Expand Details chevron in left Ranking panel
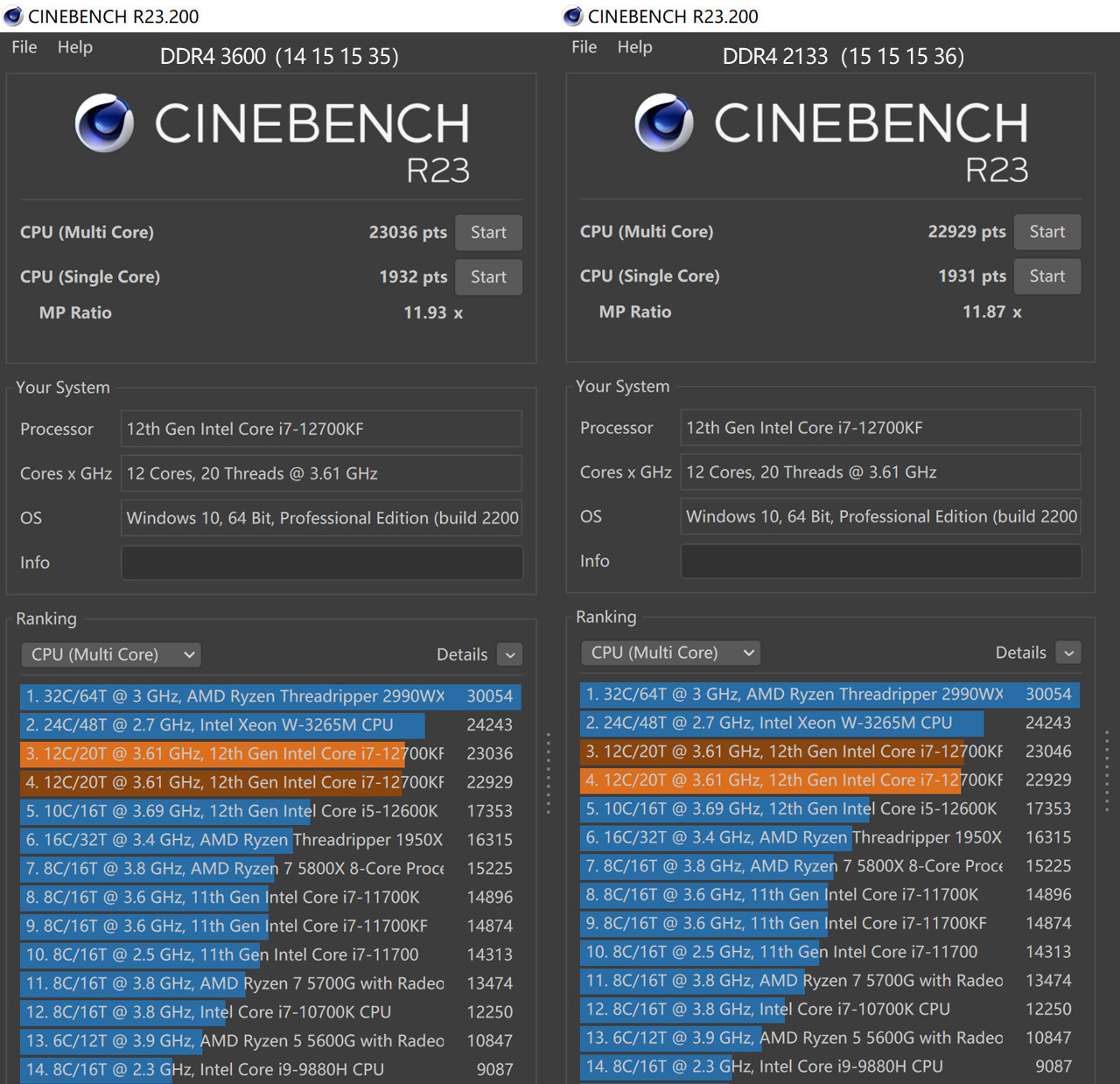Screen dimensions: 1120x1084 510,654
